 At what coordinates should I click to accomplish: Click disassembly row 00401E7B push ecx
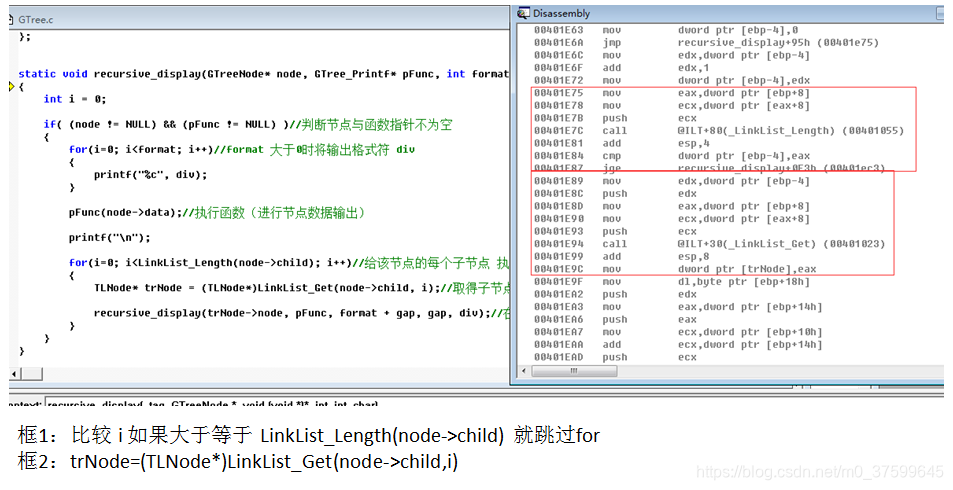615,118
